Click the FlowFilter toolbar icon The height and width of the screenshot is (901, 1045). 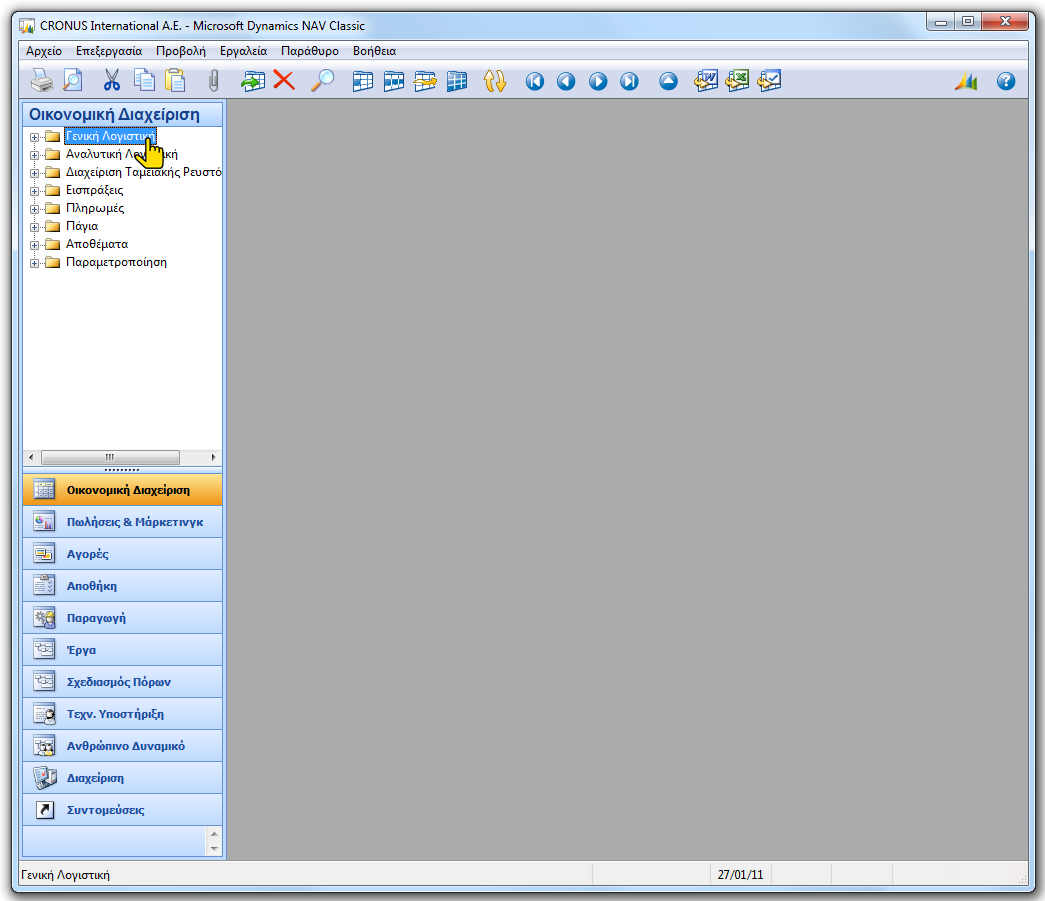click(425, 81)
